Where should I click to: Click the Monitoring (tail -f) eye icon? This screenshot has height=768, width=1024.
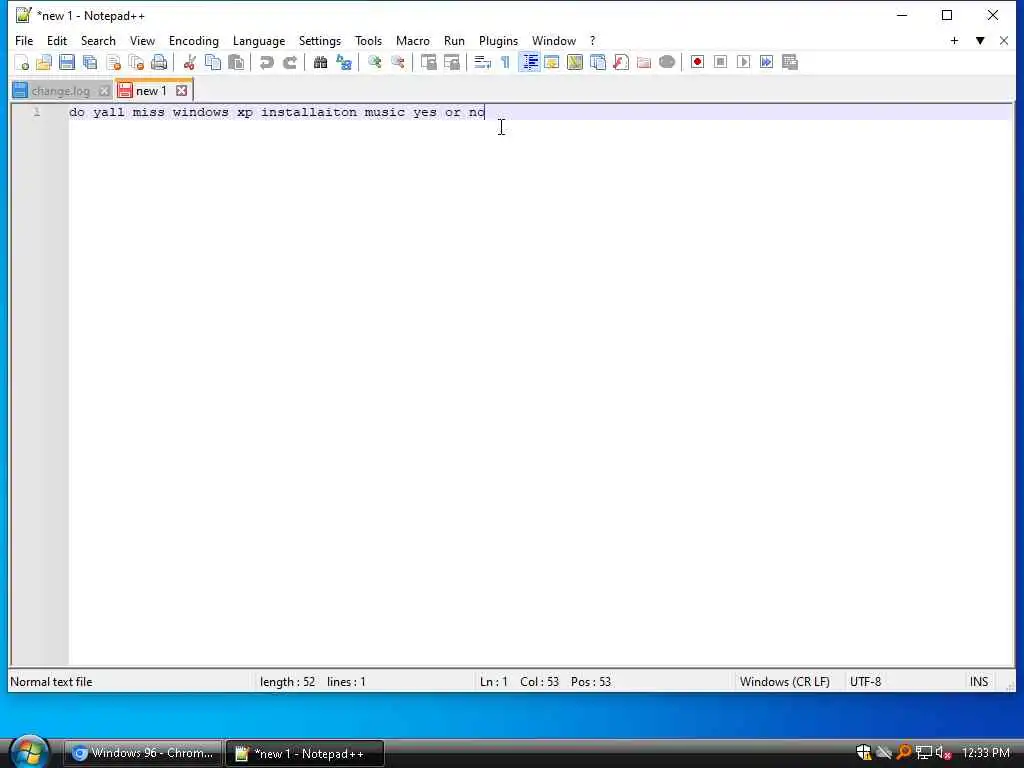[x=667, y=62]
